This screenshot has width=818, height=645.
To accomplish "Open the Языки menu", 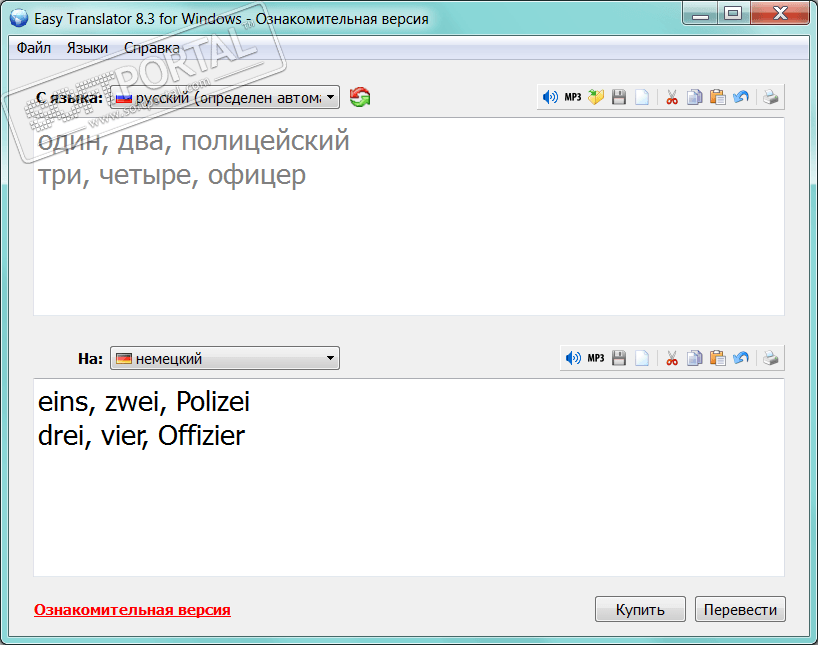I will [x=87, y=48].
